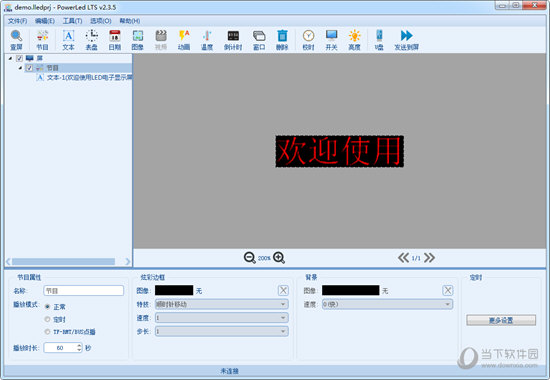This screenshot has width=550, height=380.
Task: Click the send-to-screen double arrow icon
Action: (407, 35)
